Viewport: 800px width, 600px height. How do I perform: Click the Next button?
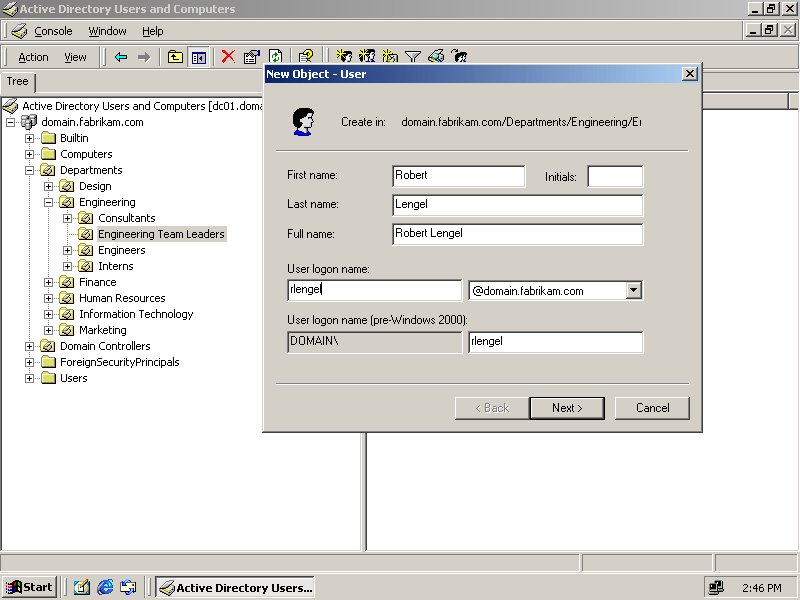coord(567,408)
